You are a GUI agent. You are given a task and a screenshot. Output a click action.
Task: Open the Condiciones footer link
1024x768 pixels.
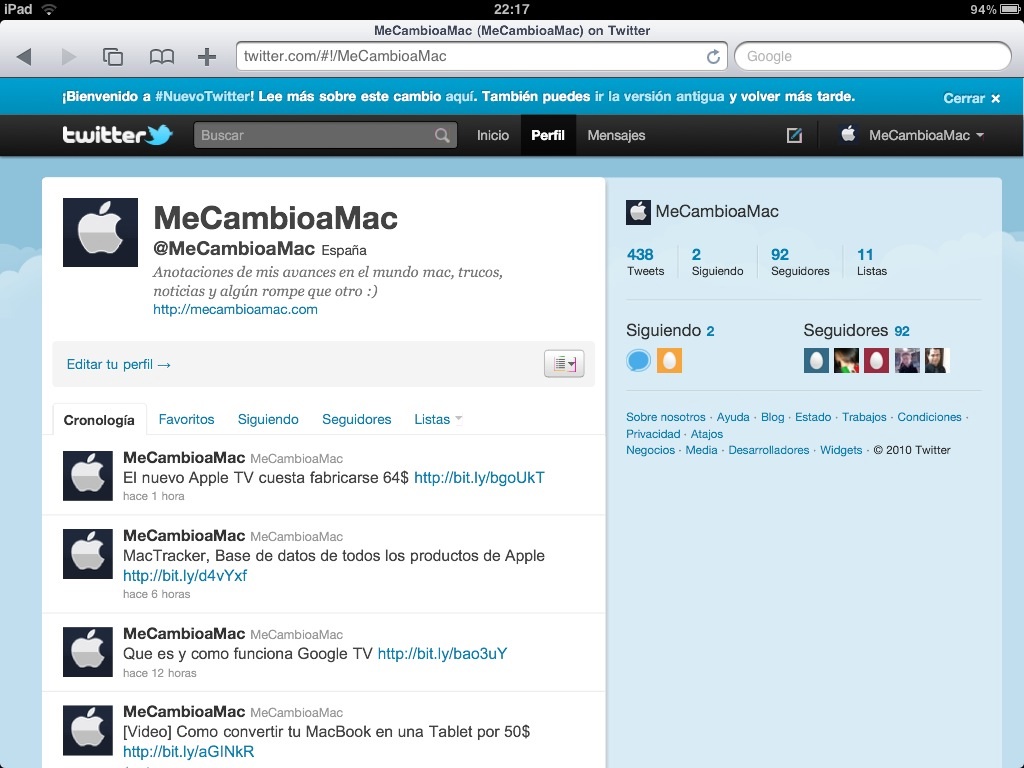929,417
